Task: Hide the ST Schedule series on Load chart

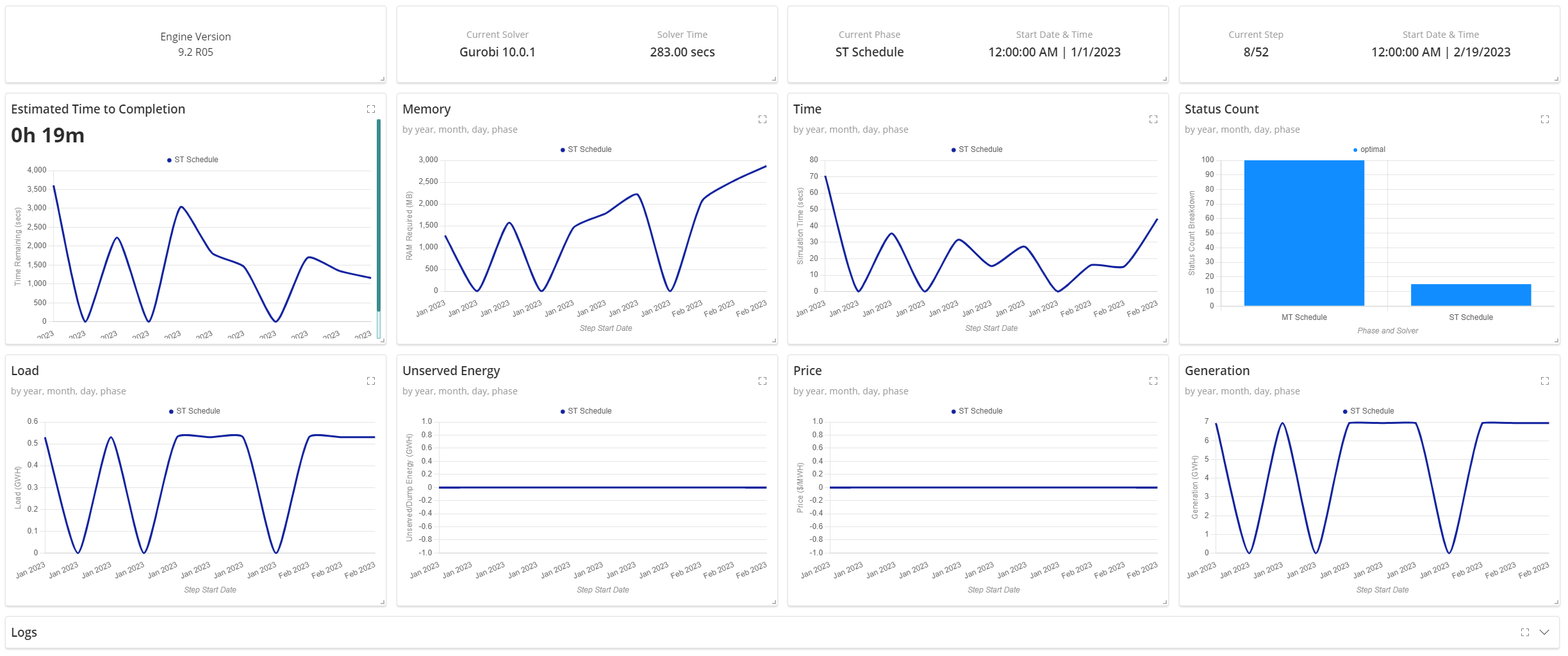Action: click(x=194, y=410)
